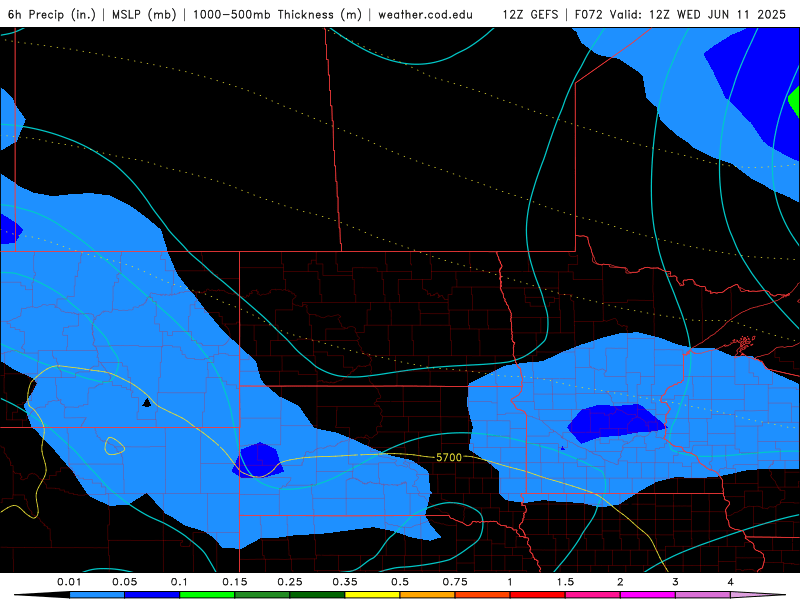The height and width of the screenshot is (600, 800).
Task: Click the "0.25" legend value
Action: pos(290,582)
